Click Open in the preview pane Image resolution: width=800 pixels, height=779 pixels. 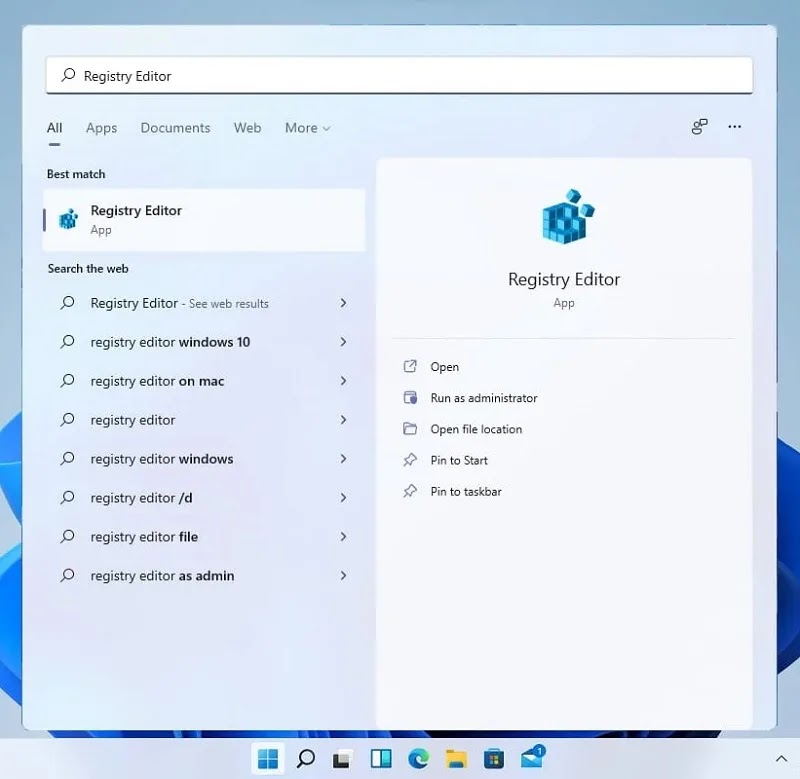(444, 367)
